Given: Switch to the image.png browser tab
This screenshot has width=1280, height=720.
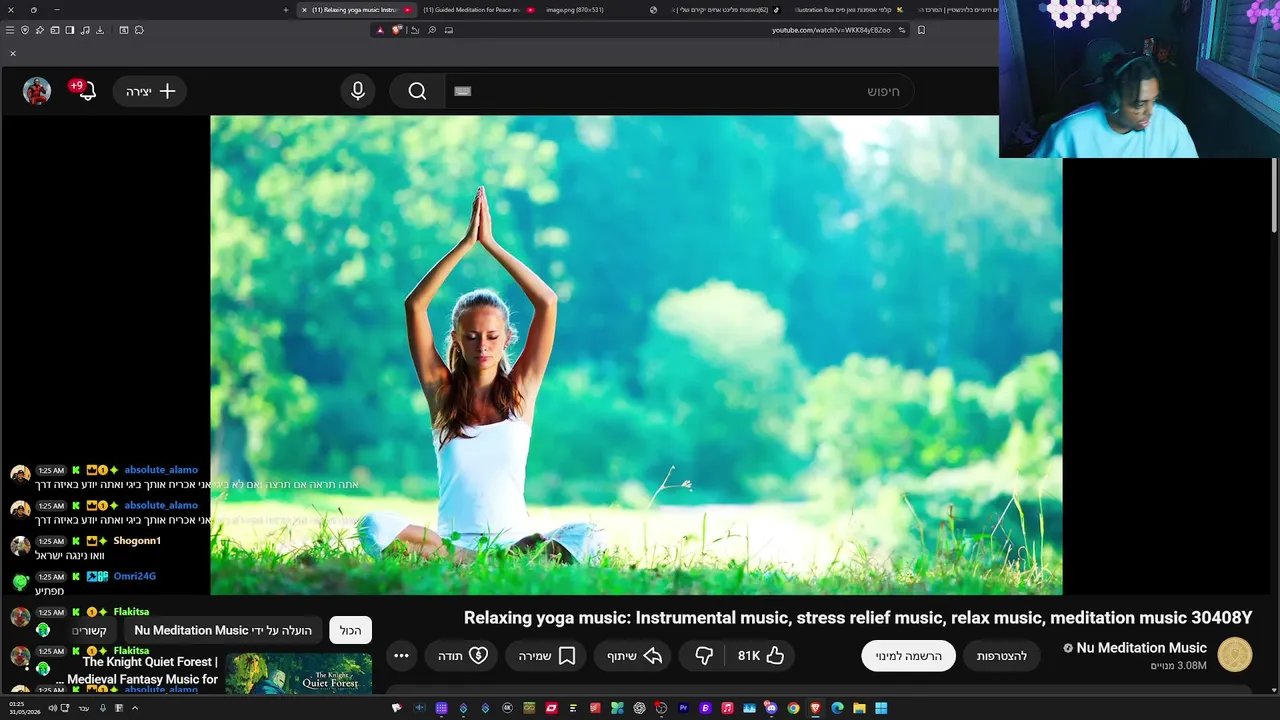Looking at the screenshot, I should [575, 10].
